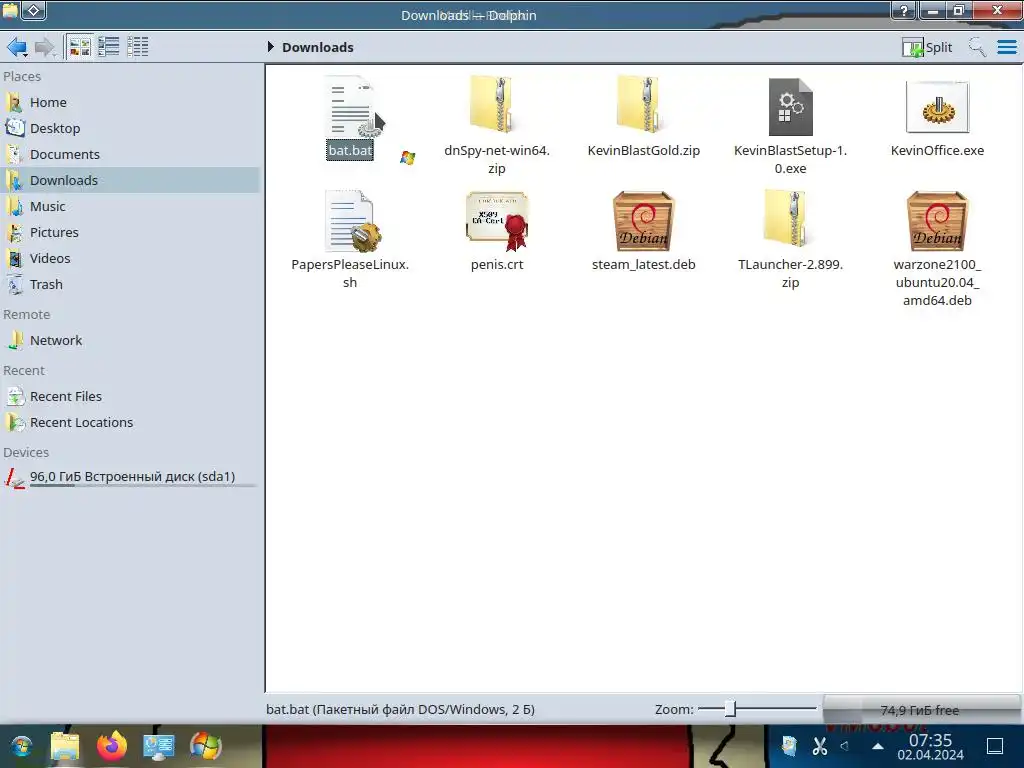Viewport: 1024px width, 768px height.
Task: Open Recent Locations entry
Action: coord(131,423)
